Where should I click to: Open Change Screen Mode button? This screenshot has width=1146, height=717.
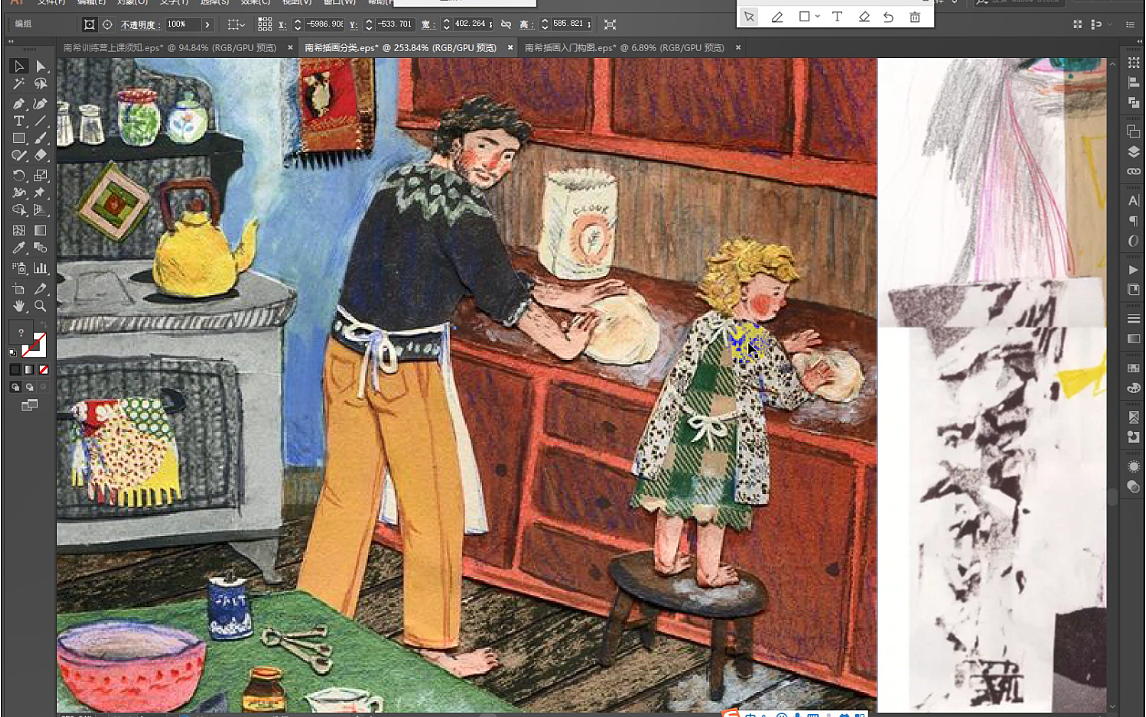(29, 405)
